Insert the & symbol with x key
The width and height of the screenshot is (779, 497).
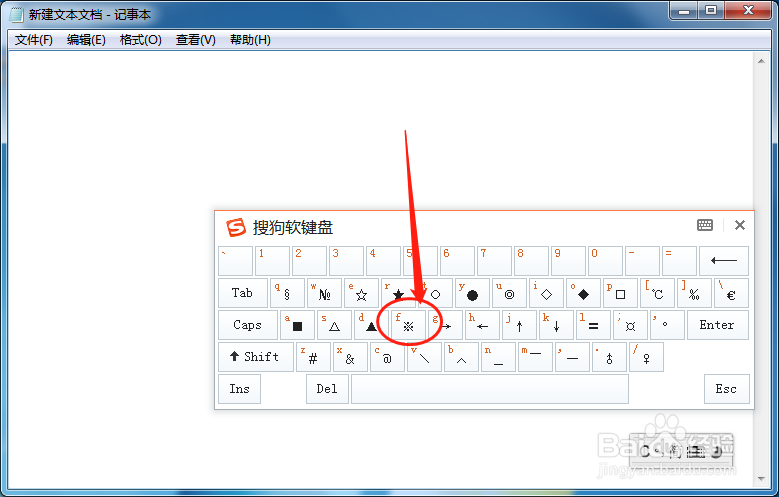tap(350, 357)
